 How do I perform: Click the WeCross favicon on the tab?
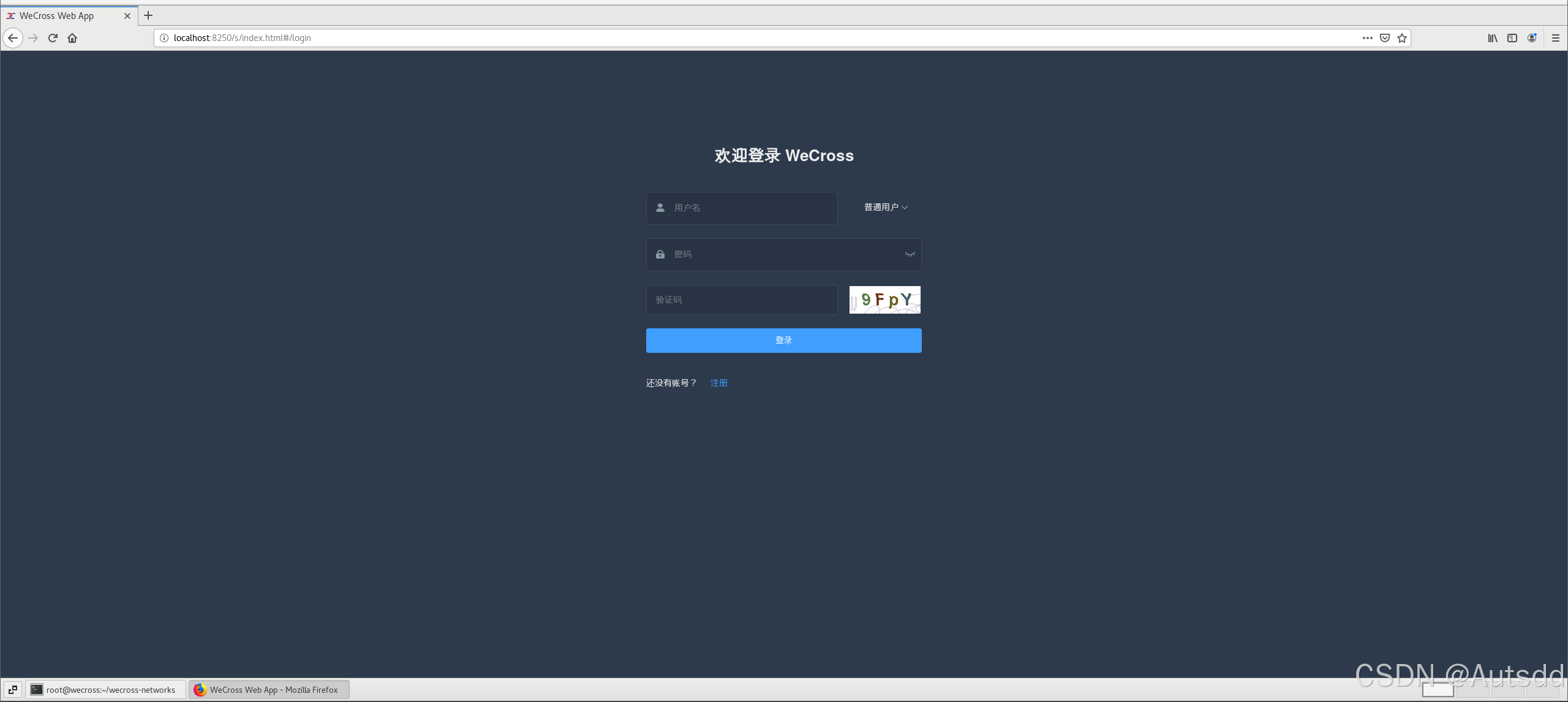tap(10, 15)
